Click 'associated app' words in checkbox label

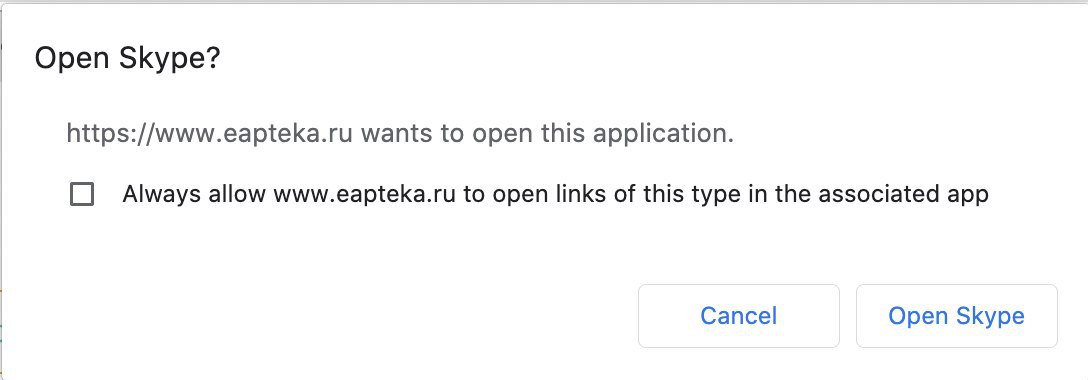[x=903, y=194]
